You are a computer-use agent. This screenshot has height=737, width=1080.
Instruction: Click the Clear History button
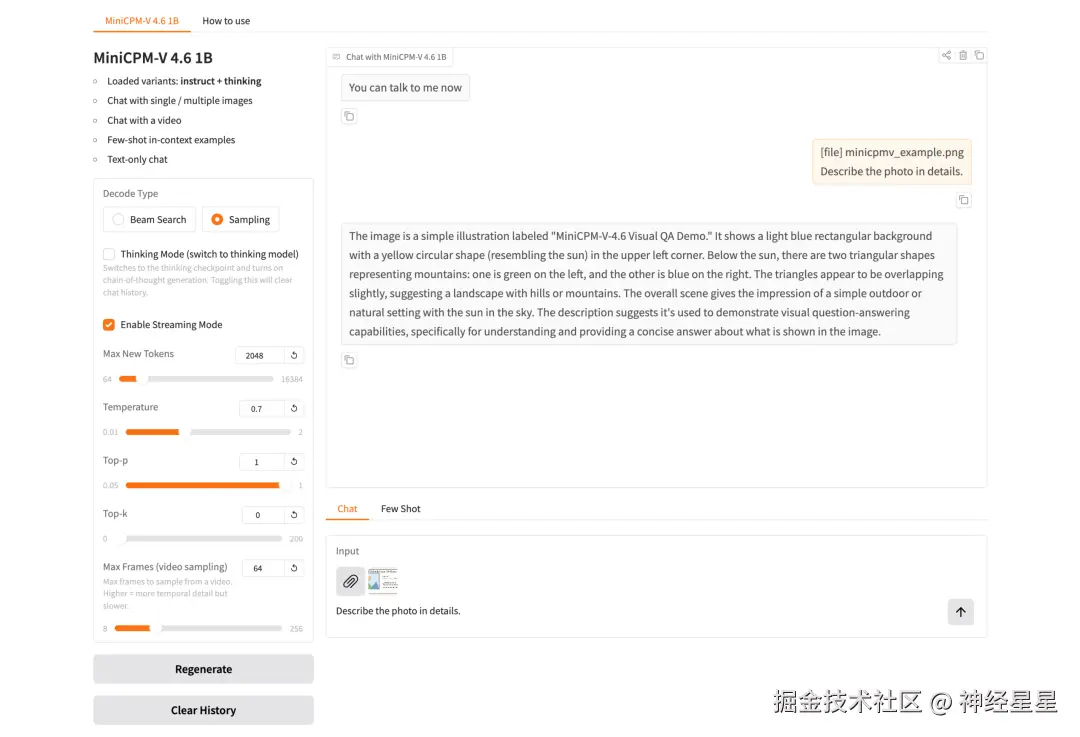pyautogui.click(x=203, y=710)
